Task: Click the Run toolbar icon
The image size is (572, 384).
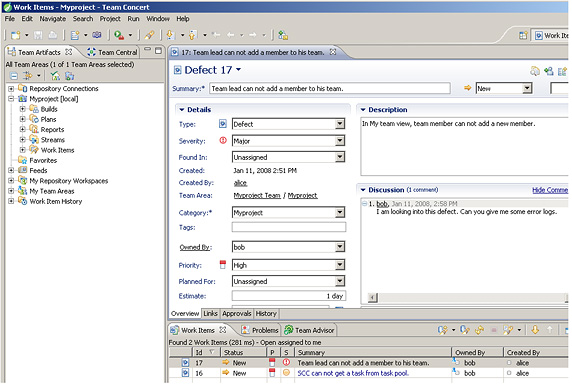Action: tap(119, 35)
